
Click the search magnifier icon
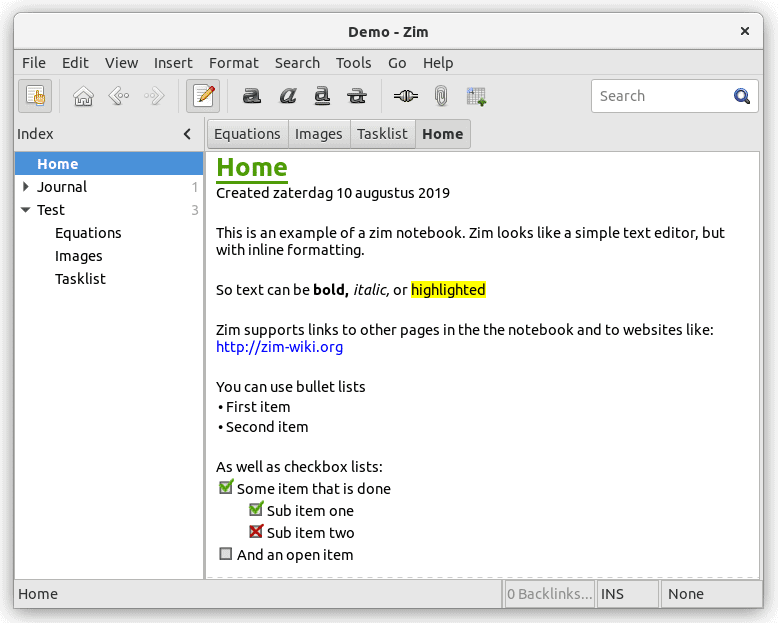point(742,96)
